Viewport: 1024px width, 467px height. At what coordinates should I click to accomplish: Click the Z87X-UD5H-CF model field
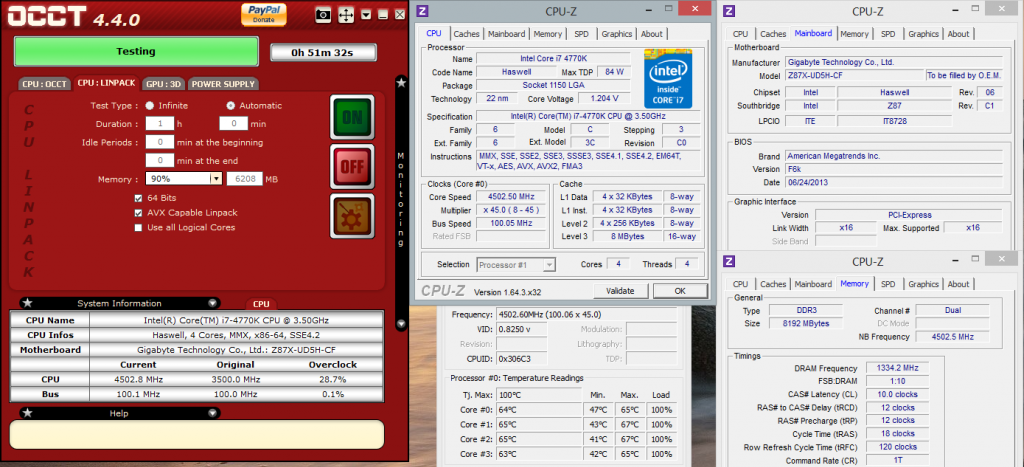tap(854, 76)
